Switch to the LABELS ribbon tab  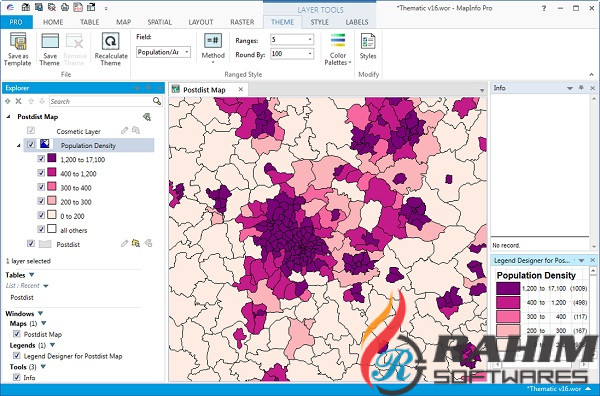pos(357,22)
